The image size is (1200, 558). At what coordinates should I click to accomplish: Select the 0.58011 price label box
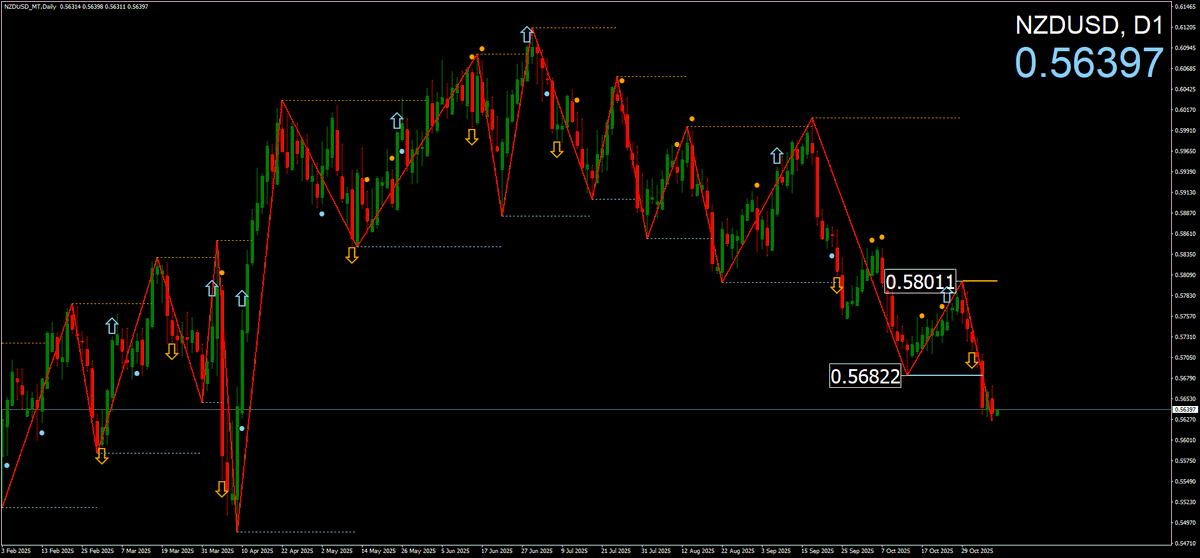click(x=921, y=282)
